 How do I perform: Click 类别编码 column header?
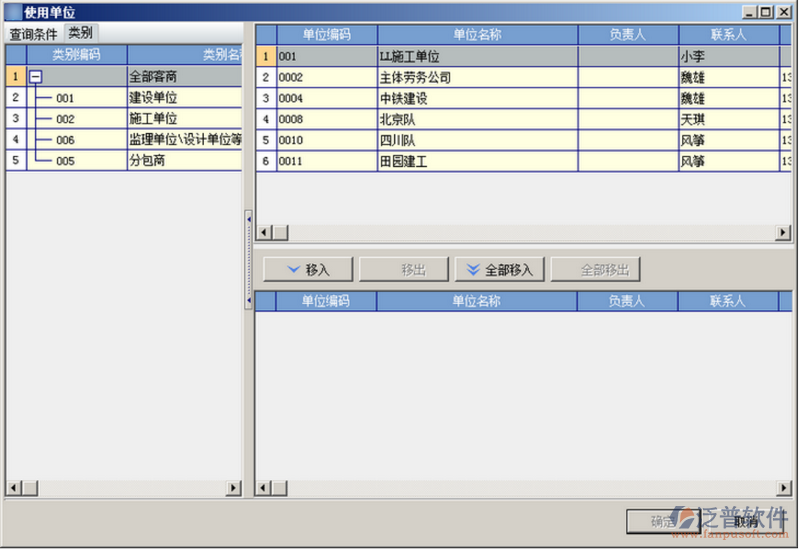[x=76, y=55]
